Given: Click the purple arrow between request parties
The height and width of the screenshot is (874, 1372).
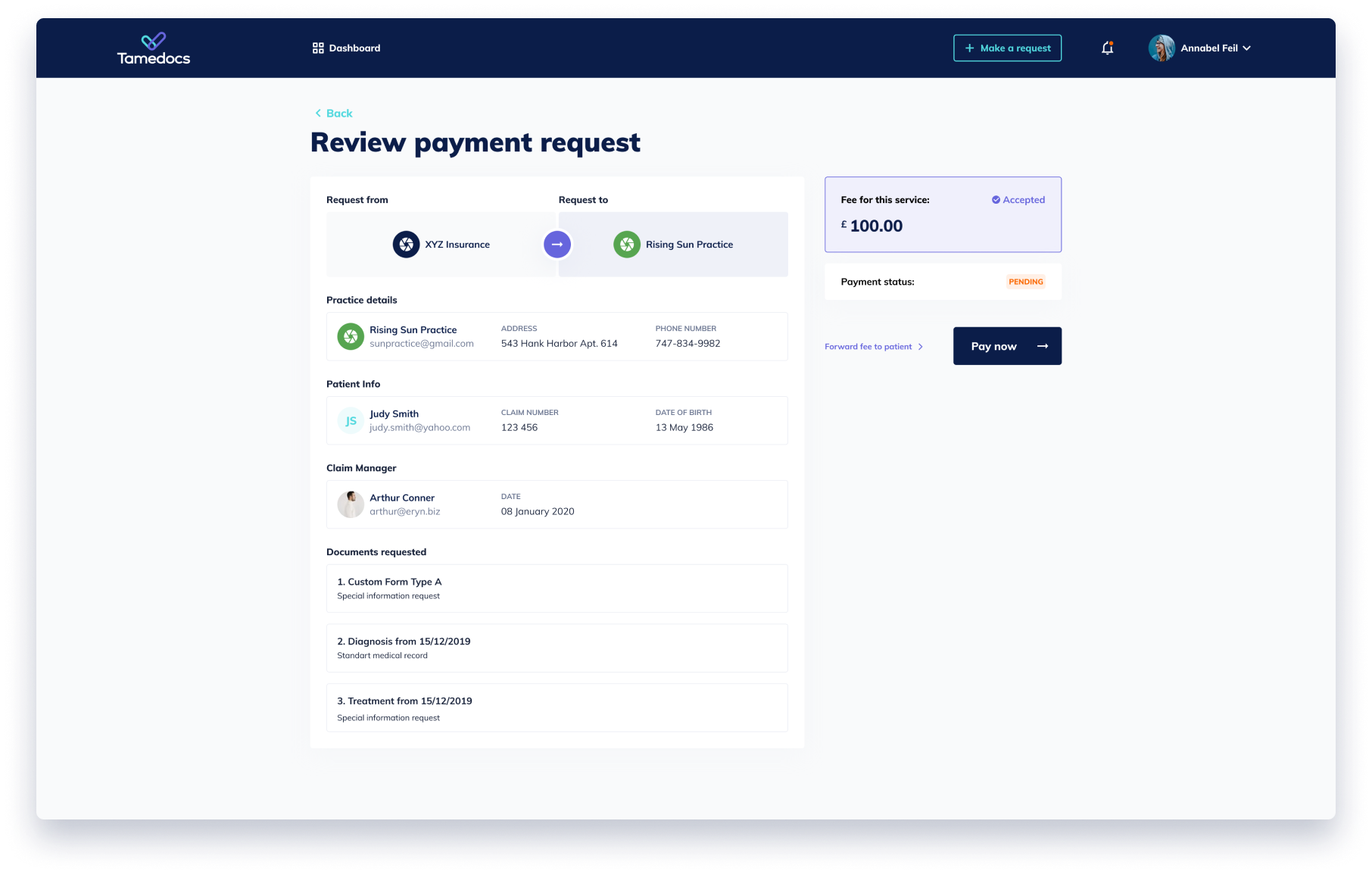Looking at the screenshot, I should tap(557, 245).
